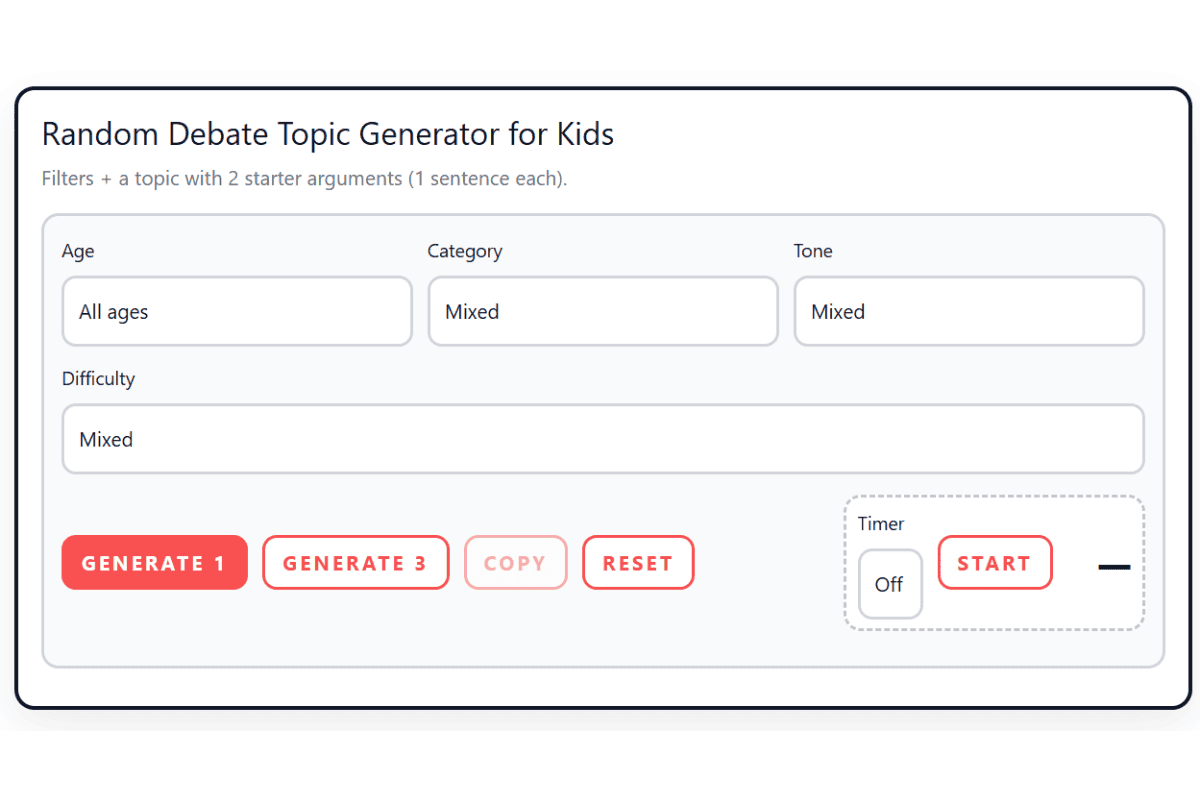Enable the timer via the Off button
Viewport: 1200px width, 801px height.
[890, 584]
